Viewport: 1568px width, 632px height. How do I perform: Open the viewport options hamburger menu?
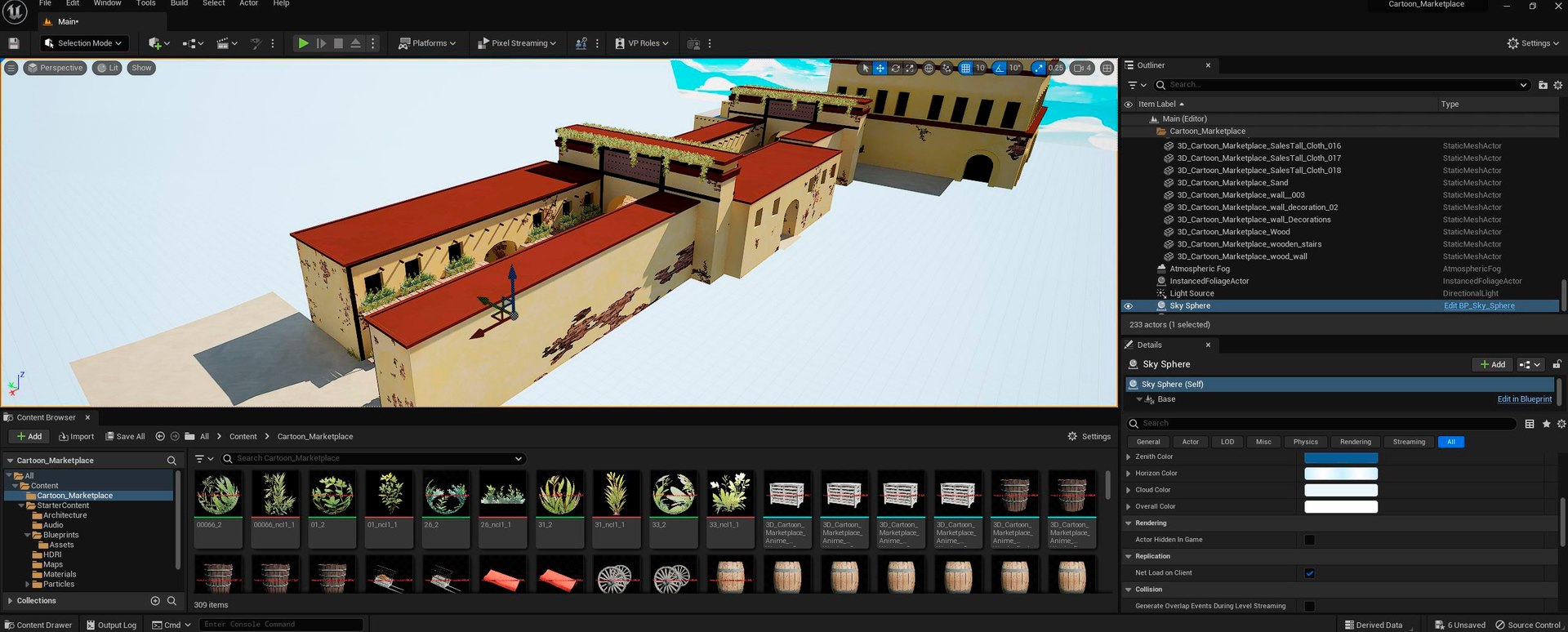(x=11, y=68)
